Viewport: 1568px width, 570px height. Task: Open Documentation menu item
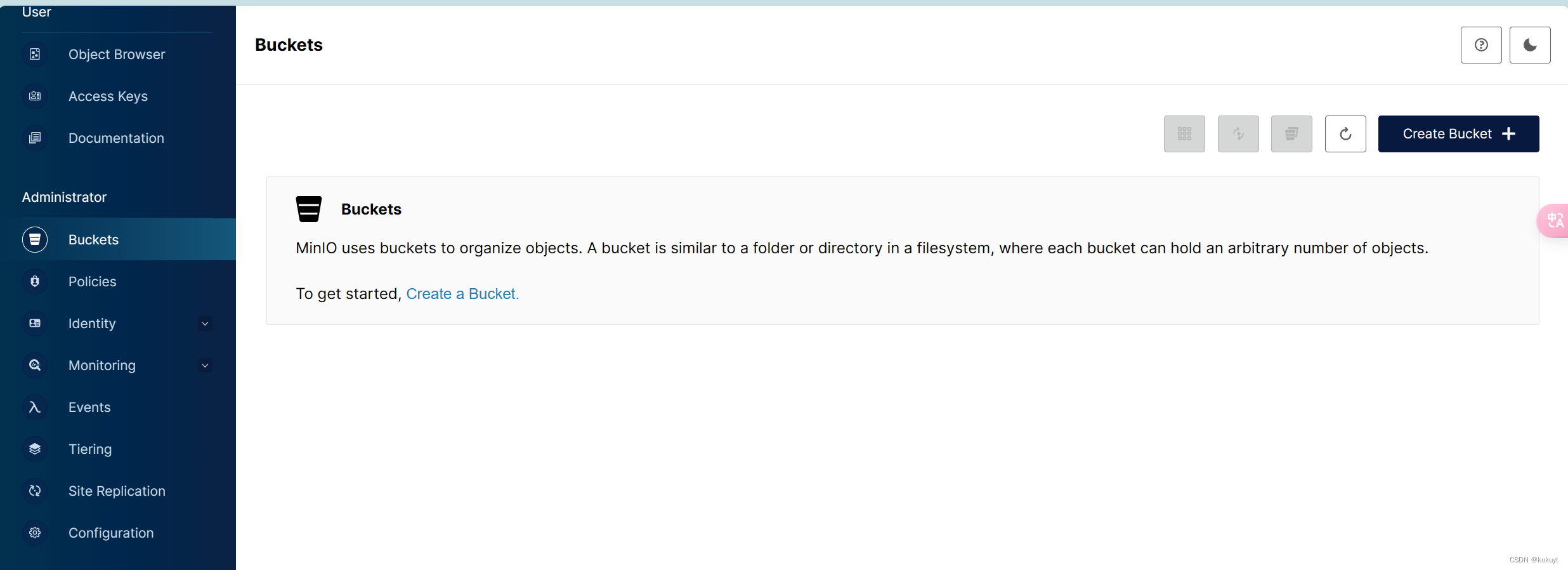(x=118, y=138)
